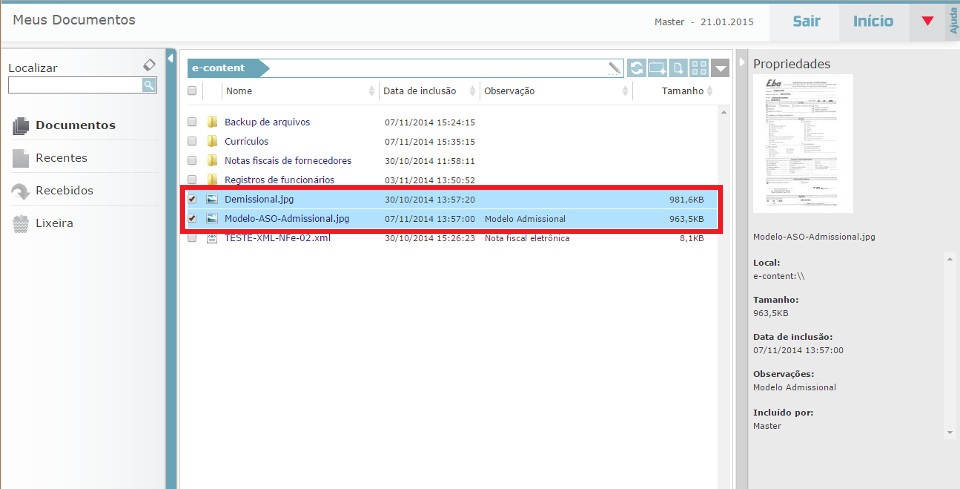Image resolution: width=960 pixels, height=489 pixels.
Task: Open the Lixeira trash section
Action: (x=53, y=223)
